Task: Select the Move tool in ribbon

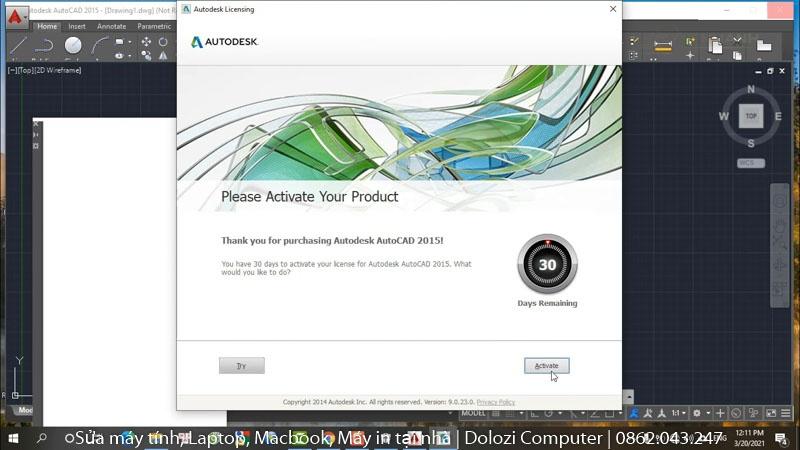Action: (146, 41)
